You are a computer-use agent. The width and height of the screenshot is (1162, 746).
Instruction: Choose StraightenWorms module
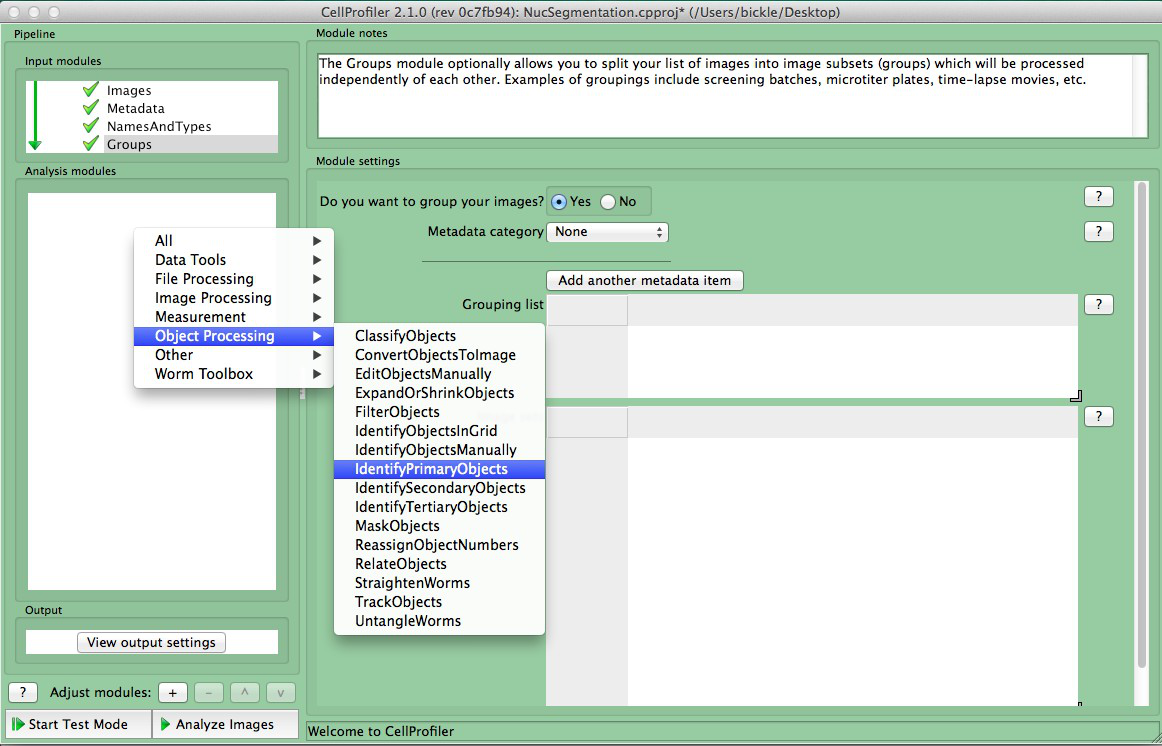point(439,583)
